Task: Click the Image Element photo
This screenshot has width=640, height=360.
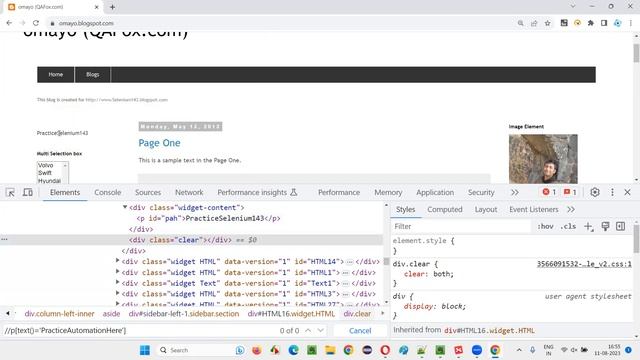Action: coord(543,159)
